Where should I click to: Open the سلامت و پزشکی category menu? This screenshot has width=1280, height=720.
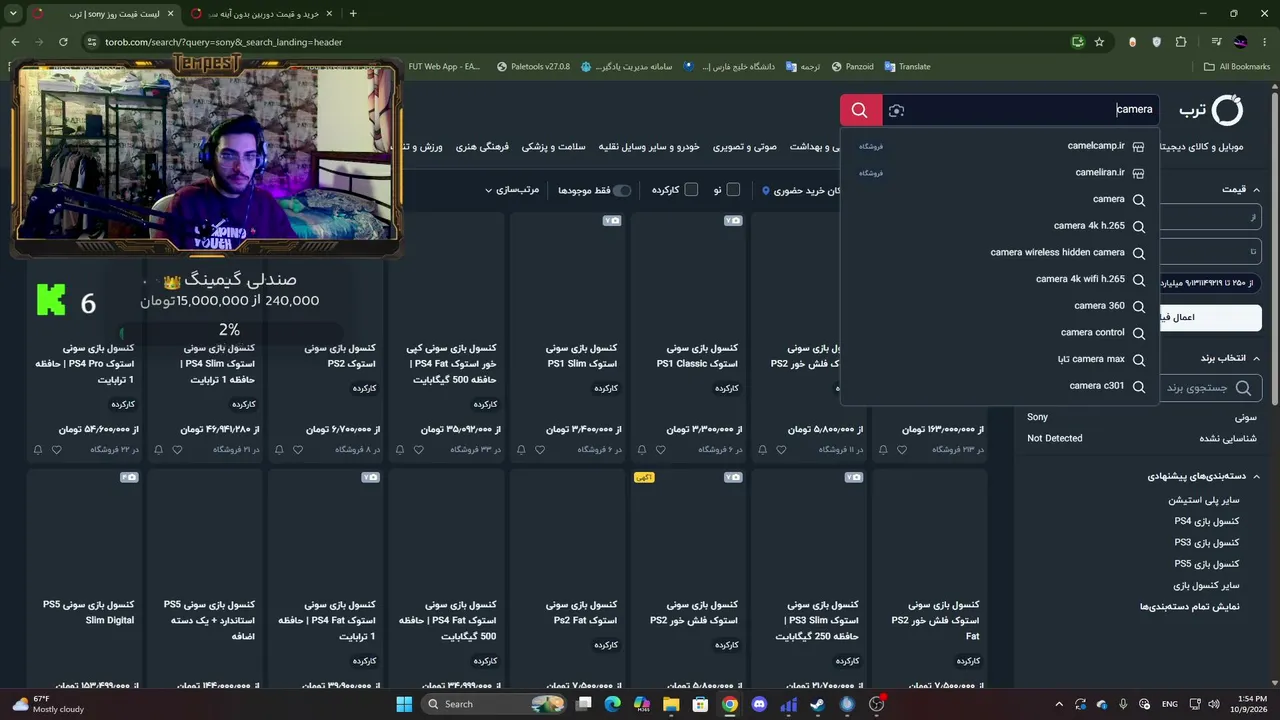click(553, 147)
